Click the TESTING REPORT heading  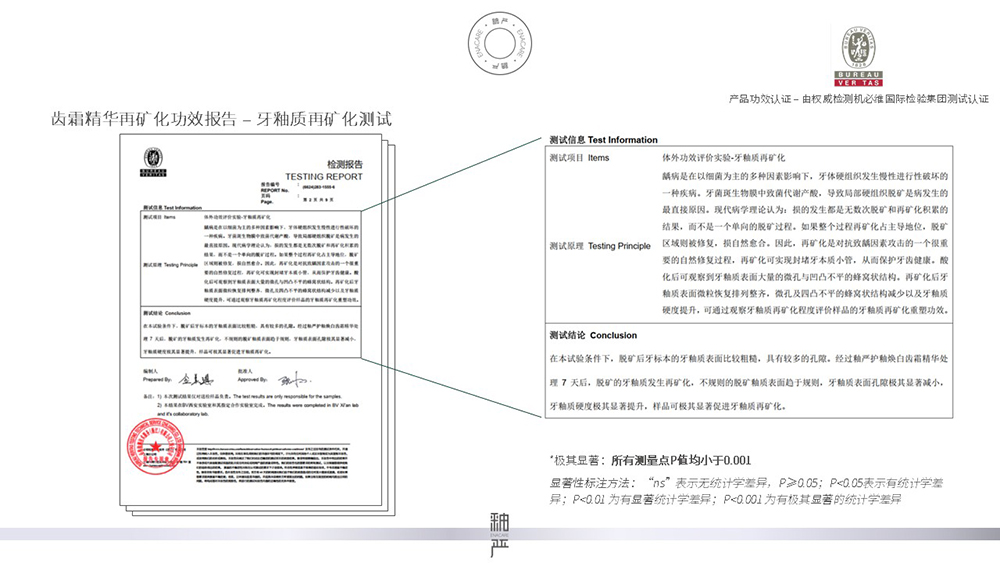tap(323, 177)
